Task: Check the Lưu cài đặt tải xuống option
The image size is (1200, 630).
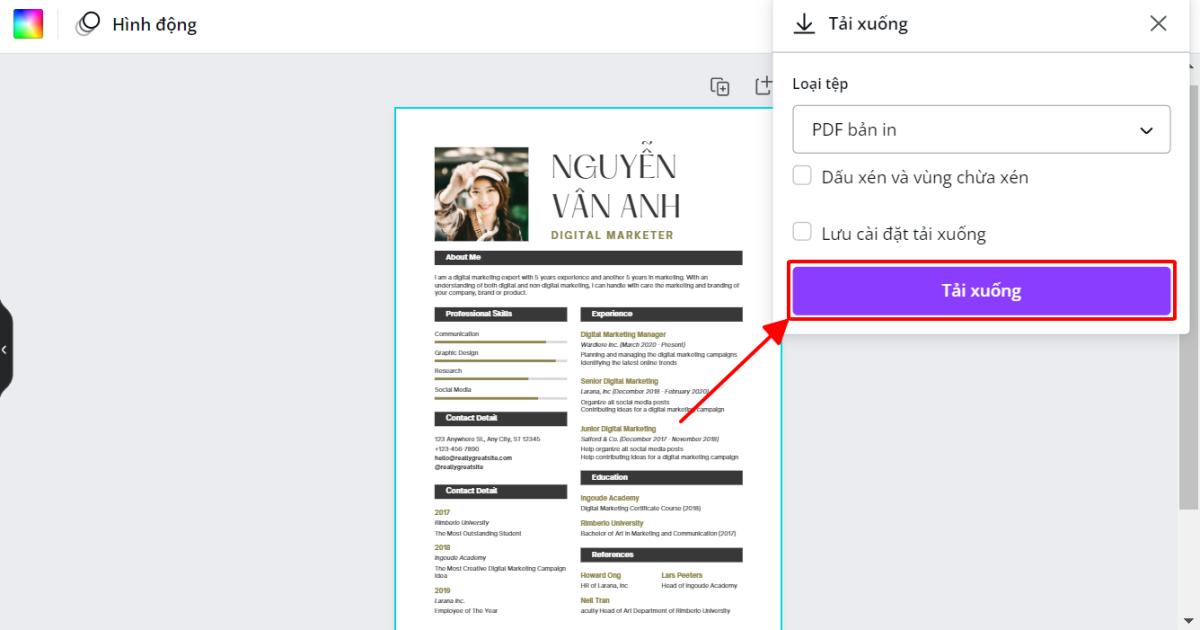Action: [802, 232]
